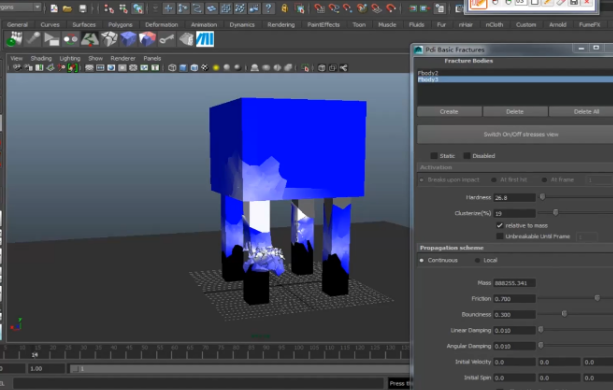The width and height of the screenshot is (613, 390).
Task: Enable snap to points magnet icon
Action: [348, 8]
